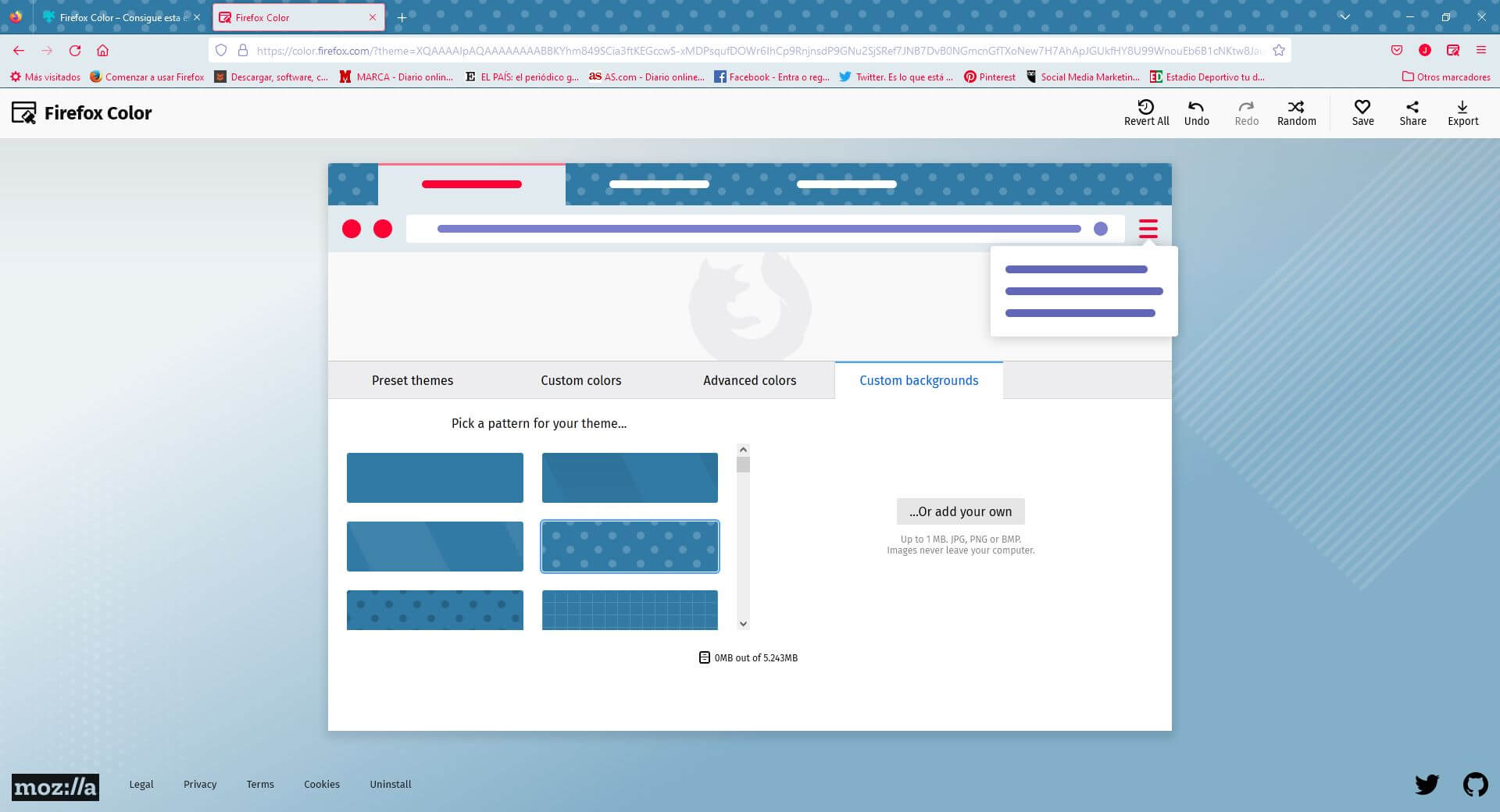Bookmark this page with star icon
1500x812 pixels.
1279,51
